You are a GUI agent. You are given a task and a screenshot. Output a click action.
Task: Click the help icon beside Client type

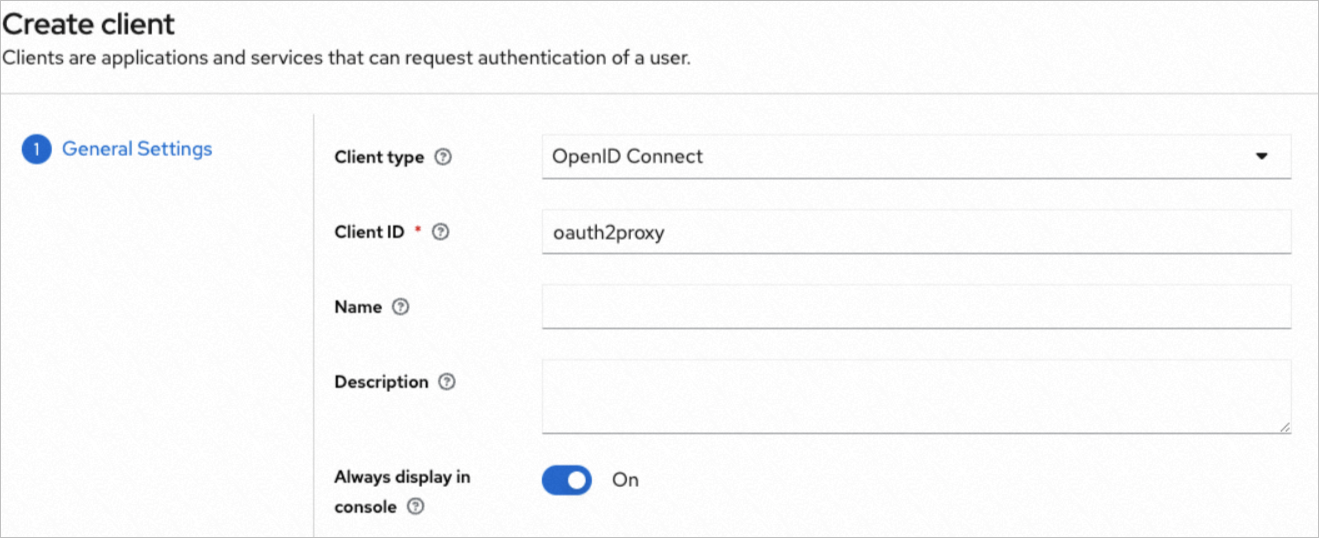[444, 157]
